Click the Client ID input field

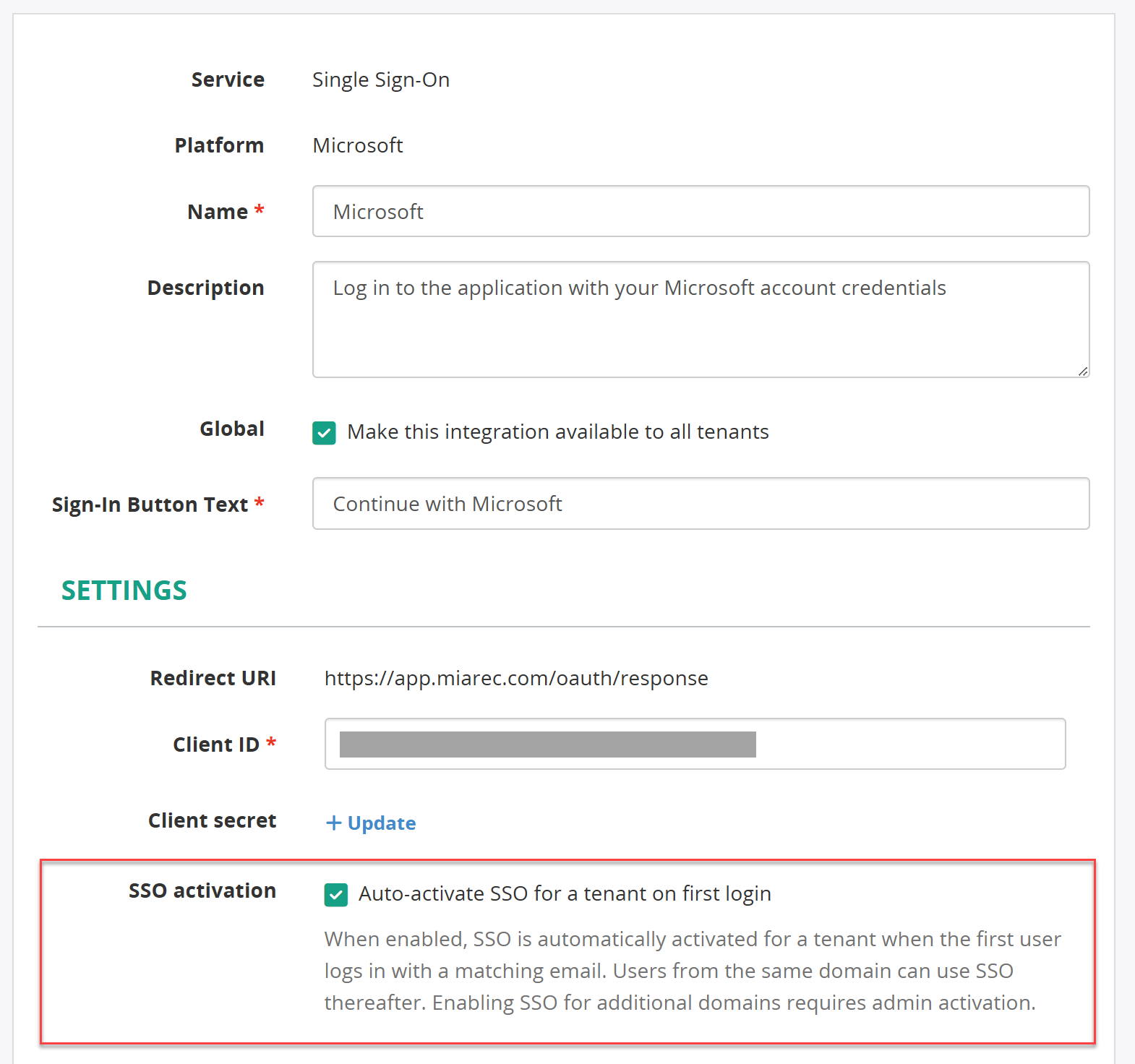pyautogui.click(x=695, y=744)
